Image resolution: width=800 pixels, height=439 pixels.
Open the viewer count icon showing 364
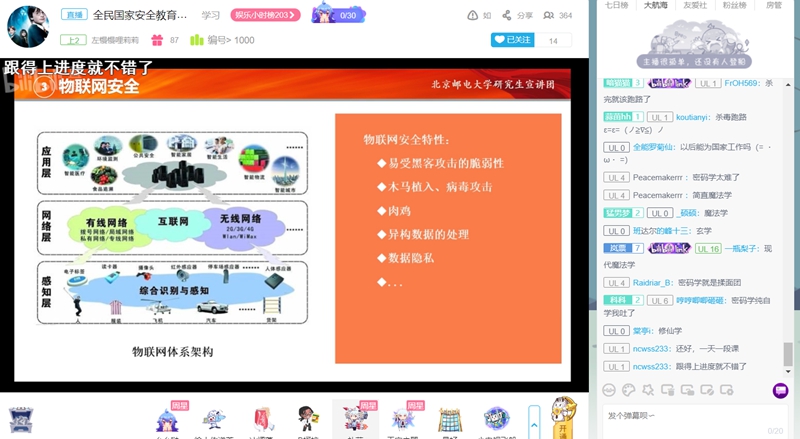tap(549, 15)
